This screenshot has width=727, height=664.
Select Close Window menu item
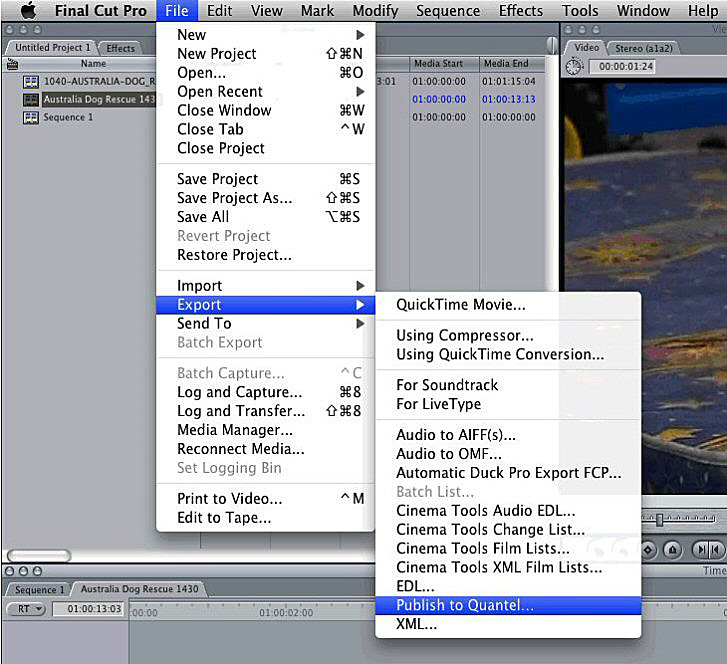266,110
